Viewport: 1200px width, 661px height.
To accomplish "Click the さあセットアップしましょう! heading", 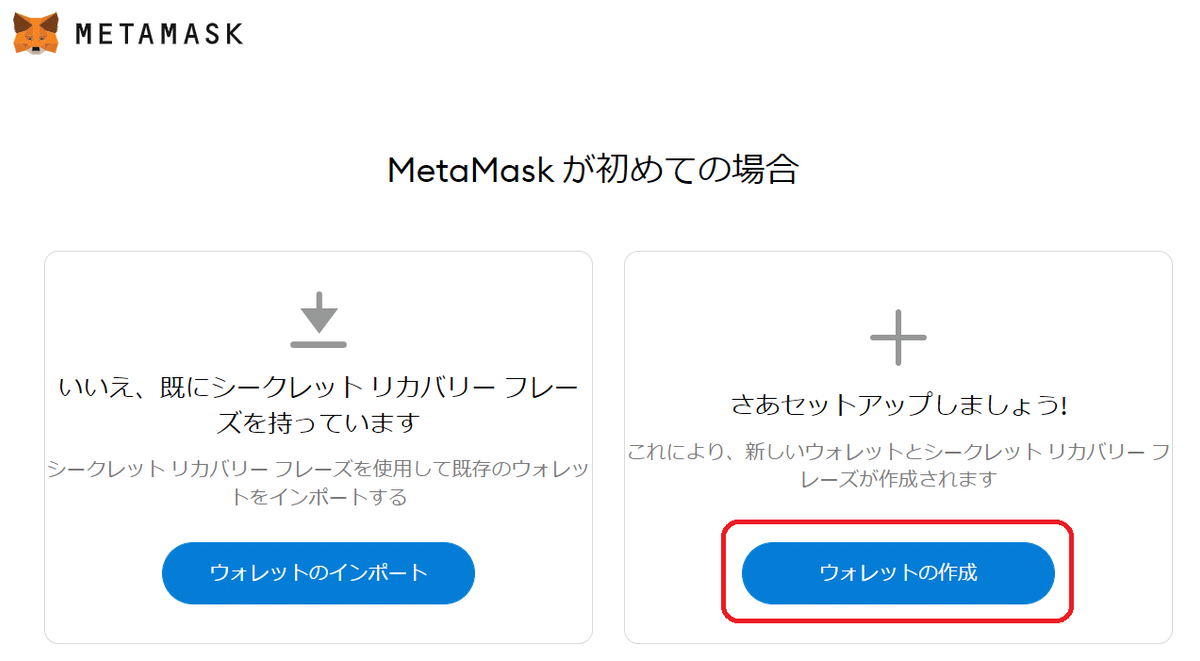I will click(898, 406).
